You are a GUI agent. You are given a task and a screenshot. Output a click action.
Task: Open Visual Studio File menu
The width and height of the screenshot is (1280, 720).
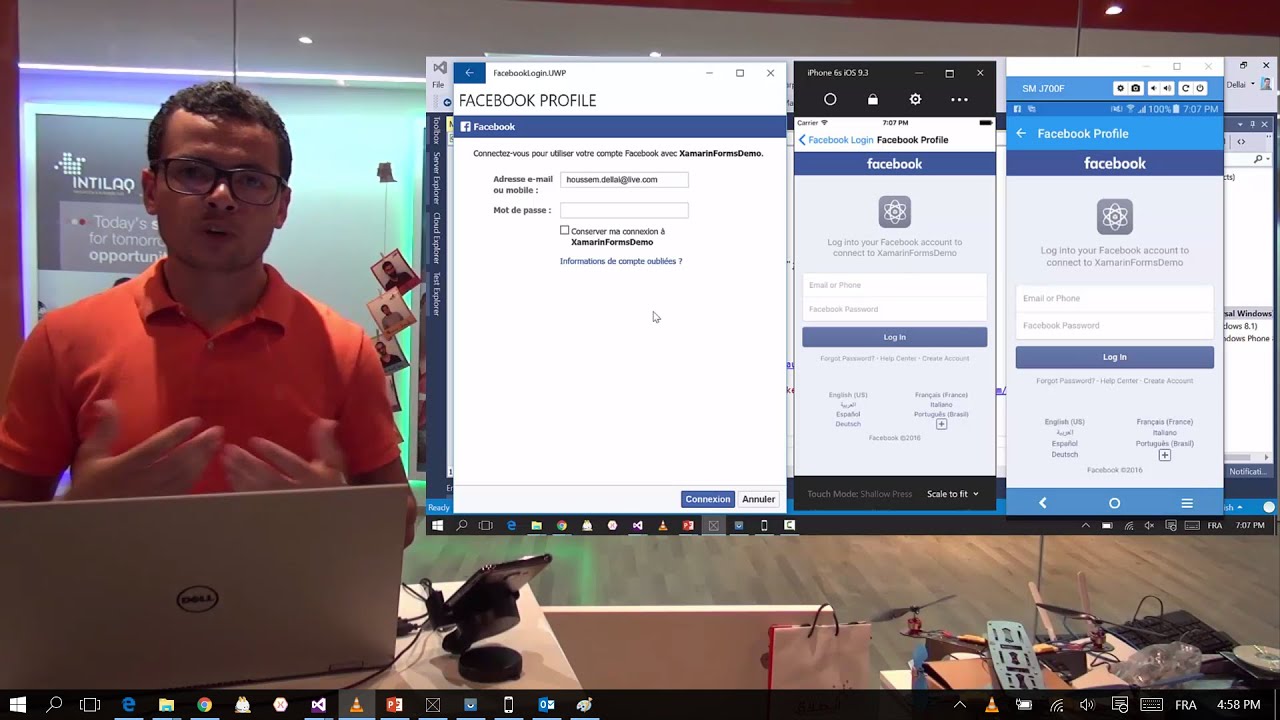point(438,85)
